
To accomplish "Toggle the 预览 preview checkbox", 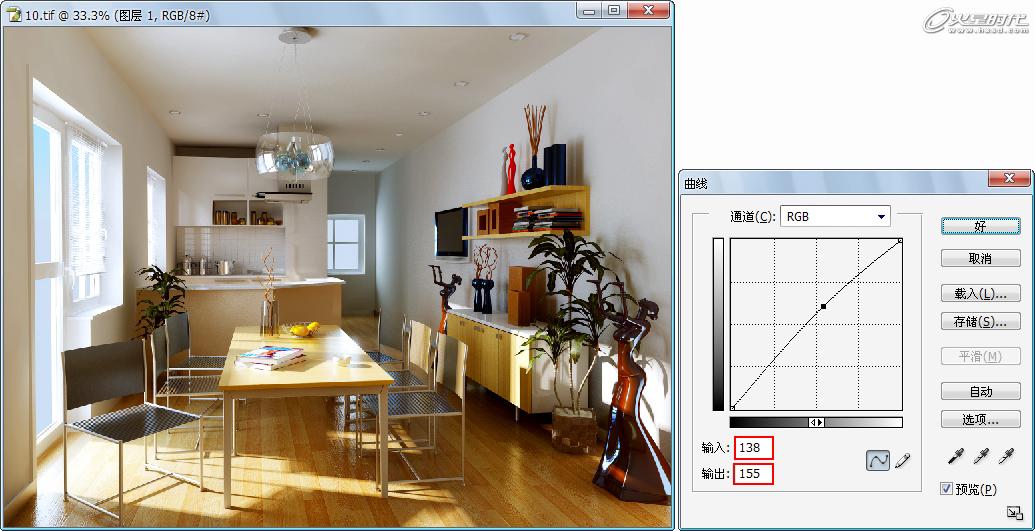I will (x=947, y=489).
